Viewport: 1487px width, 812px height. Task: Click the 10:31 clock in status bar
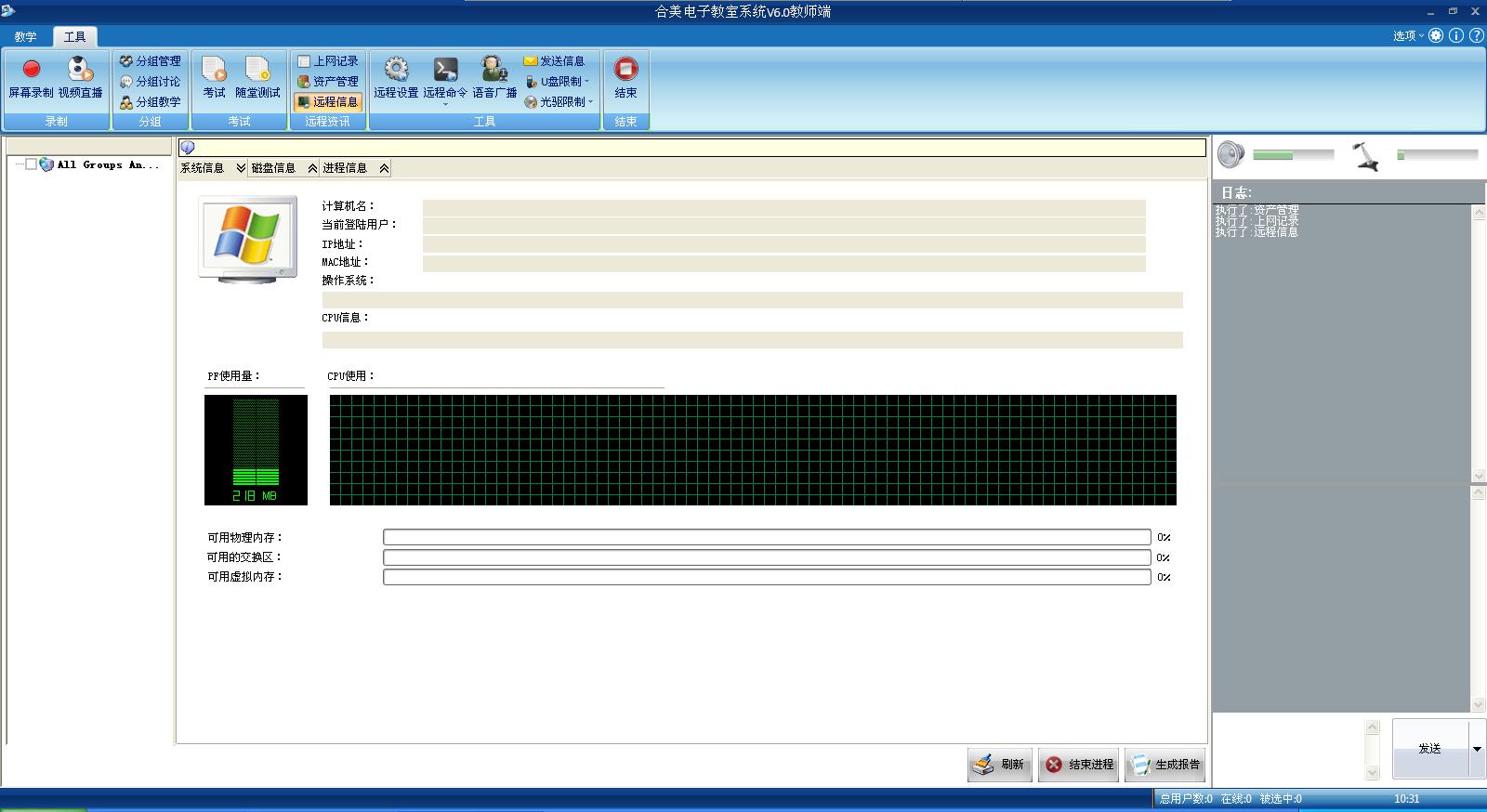1407,799
